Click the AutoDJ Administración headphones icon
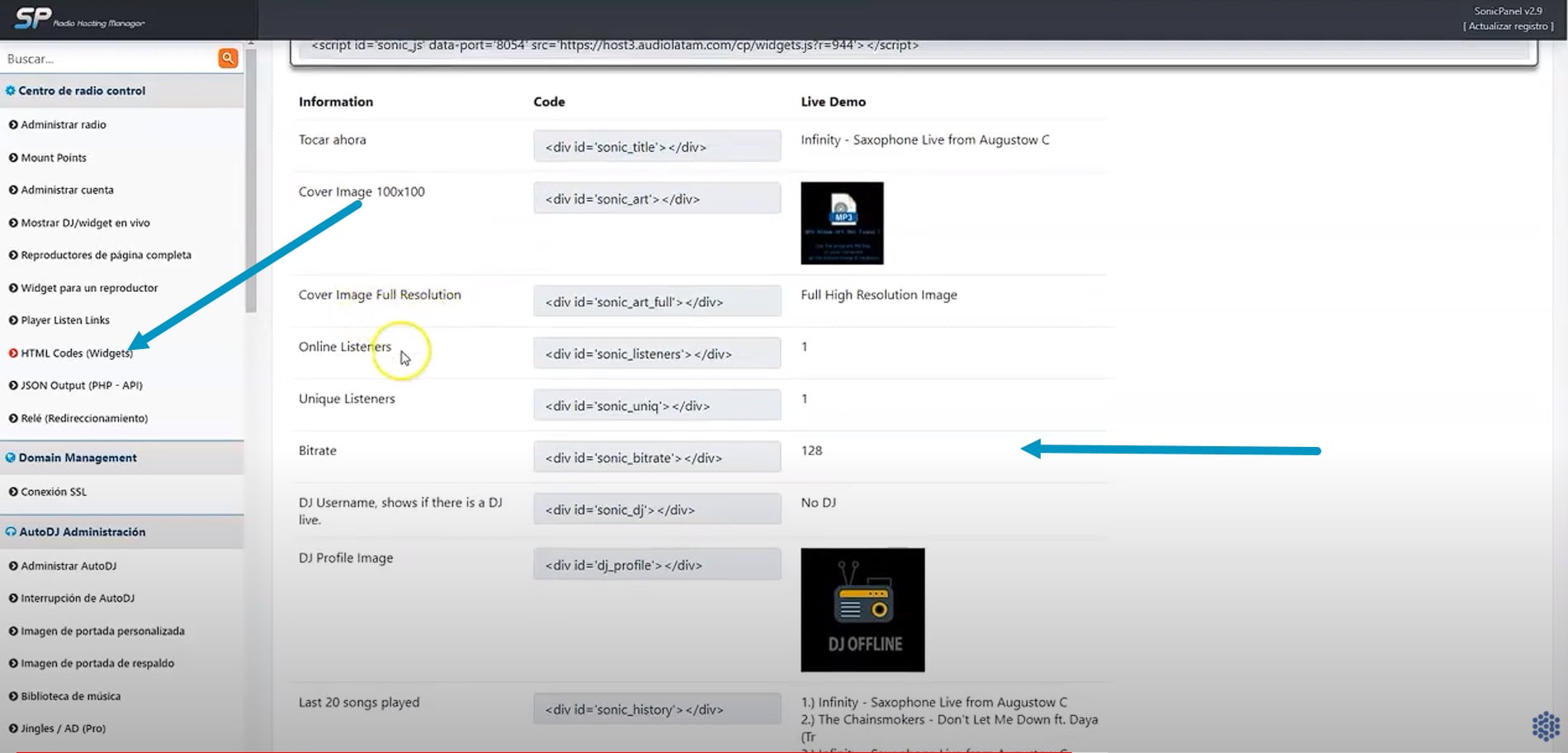 (x=11, y=532)
